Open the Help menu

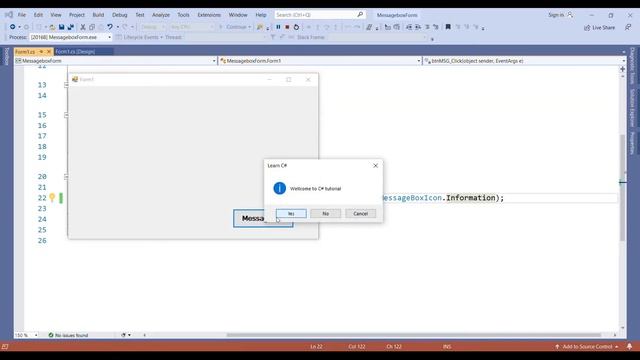coord(261,15)
